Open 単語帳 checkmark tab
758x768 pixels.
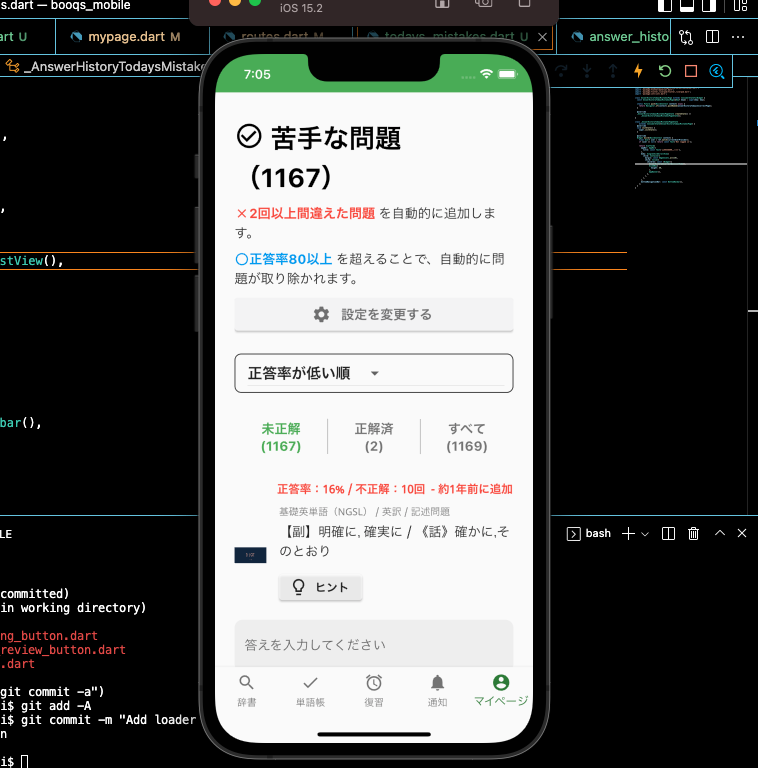(x=310, y=691)
